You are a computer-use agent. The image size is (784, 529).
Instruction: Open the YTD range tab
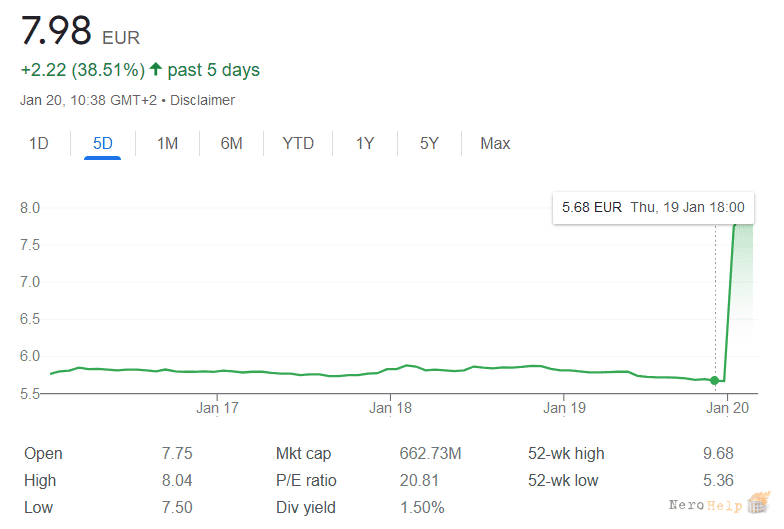coord(298,144)
